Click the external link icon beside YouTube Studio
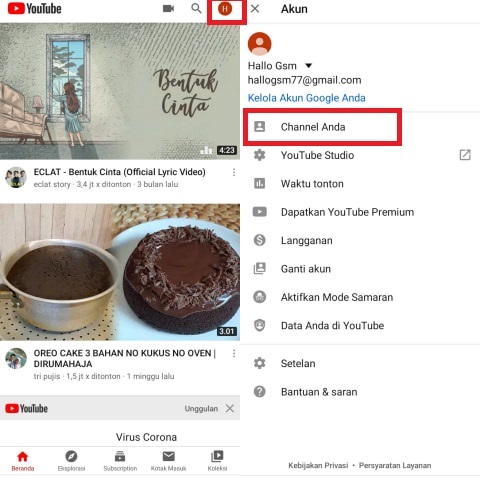Image resolution: width=480 pixels, height=480 pixels. (465, 155)
